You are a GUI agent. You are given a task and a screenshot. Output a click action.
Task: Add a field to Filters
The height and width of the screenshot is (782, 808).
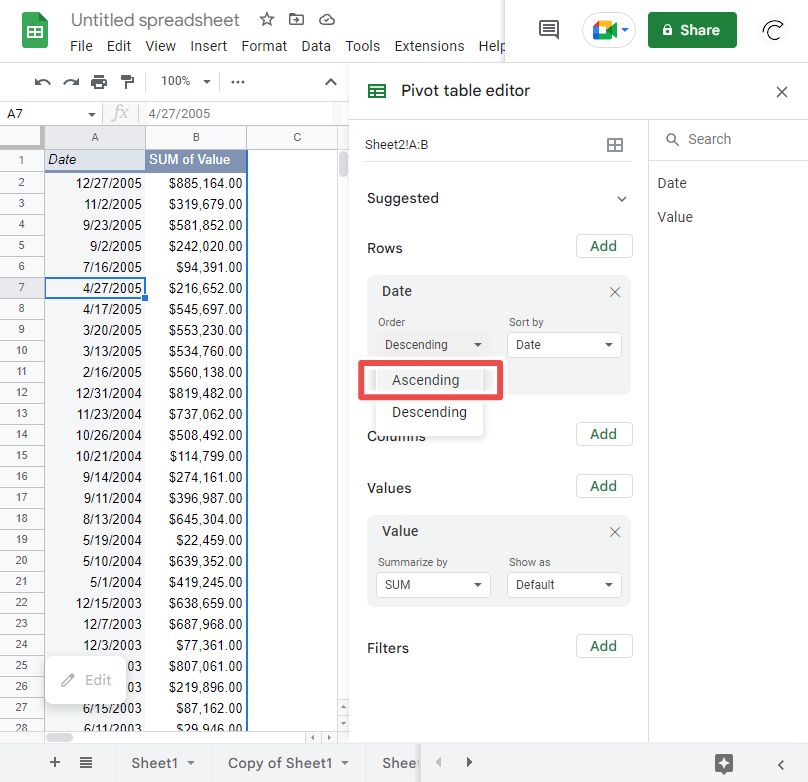click(x=604, y=647)
